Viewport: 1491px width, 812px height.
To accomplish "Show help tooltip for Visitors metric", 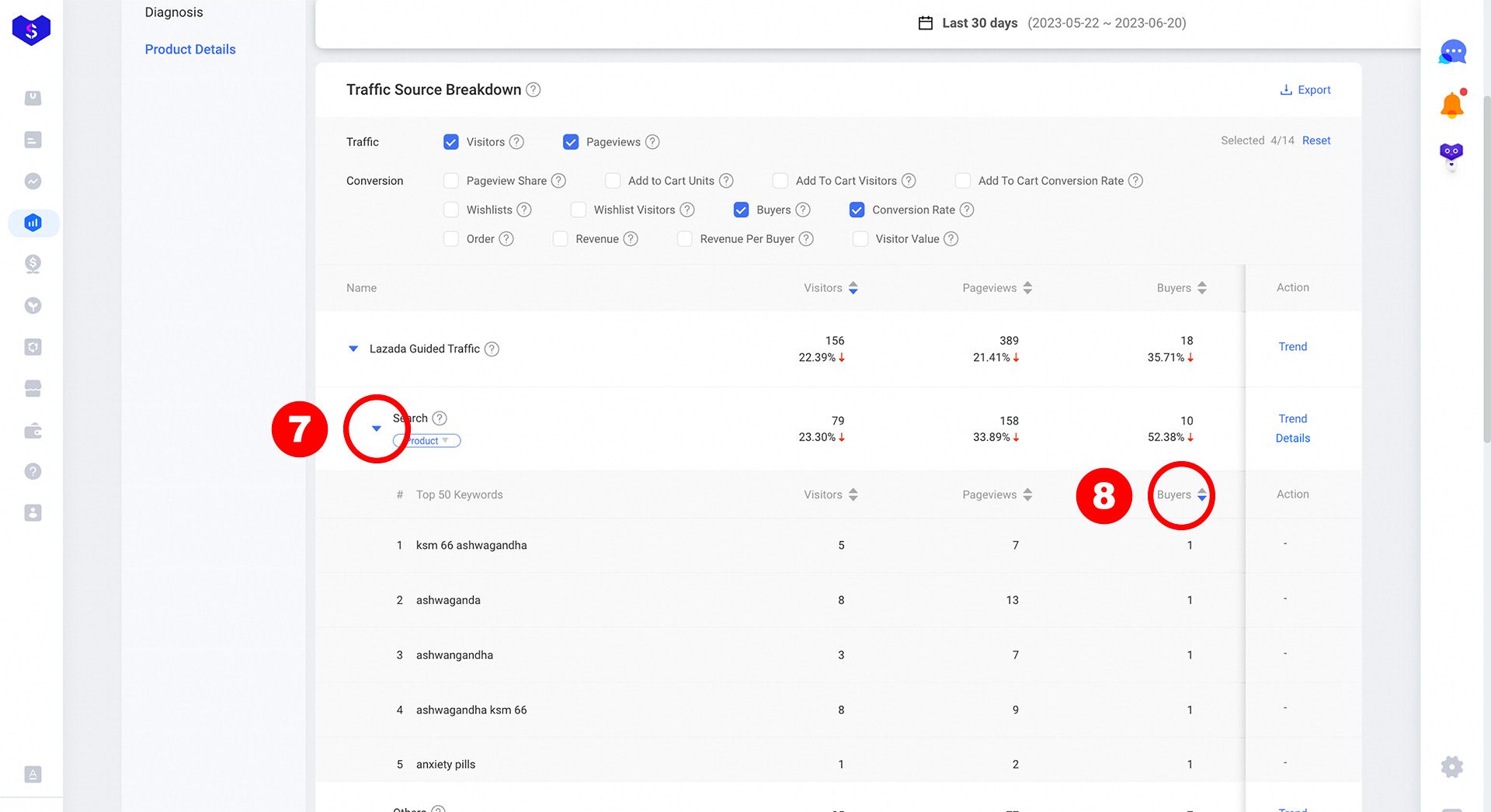I will [516, 142].
